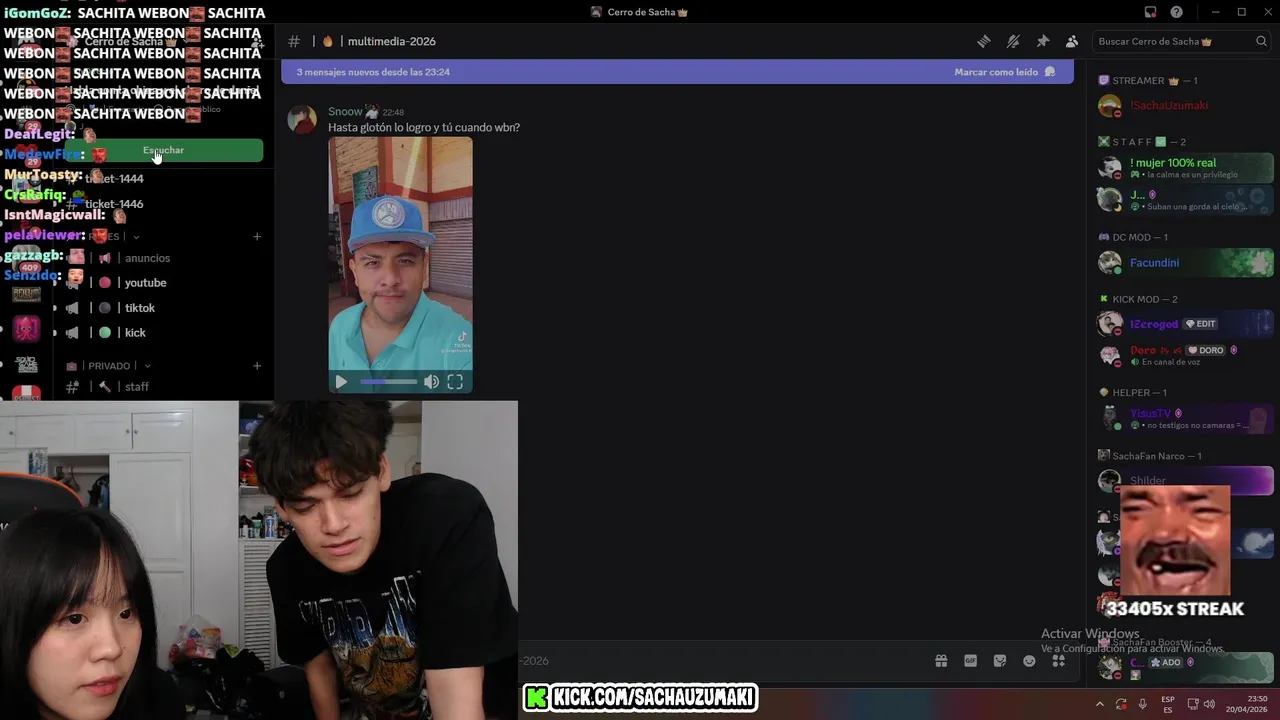Viewport: 1280px width, 720px height.
Task: Click the Snoow username in message
Action: click(345, 112)
